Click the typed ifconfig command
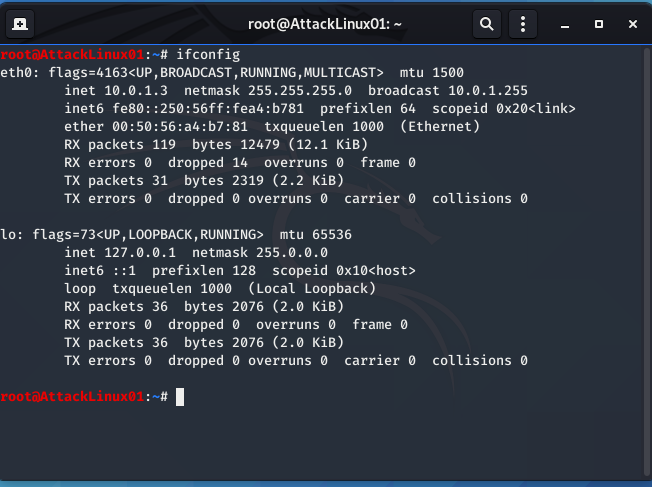Viewport: 652px width, 487px height. 208,54
